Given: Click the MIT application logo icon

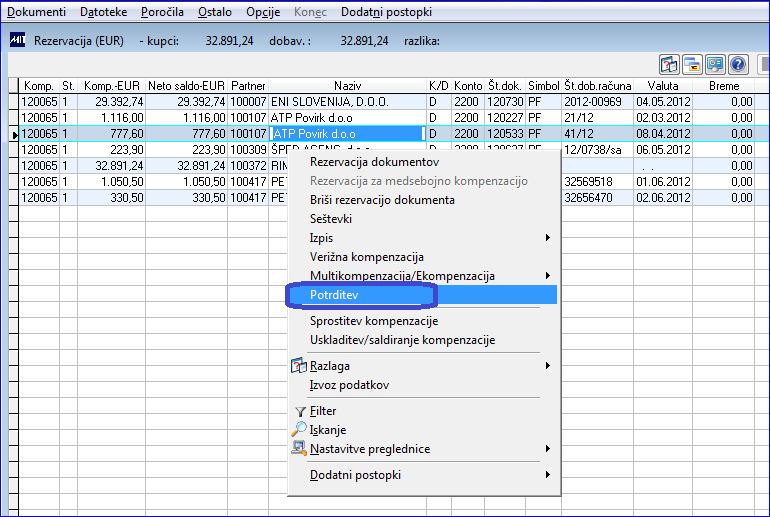Looking at the screenshot, I should (17, 40).
